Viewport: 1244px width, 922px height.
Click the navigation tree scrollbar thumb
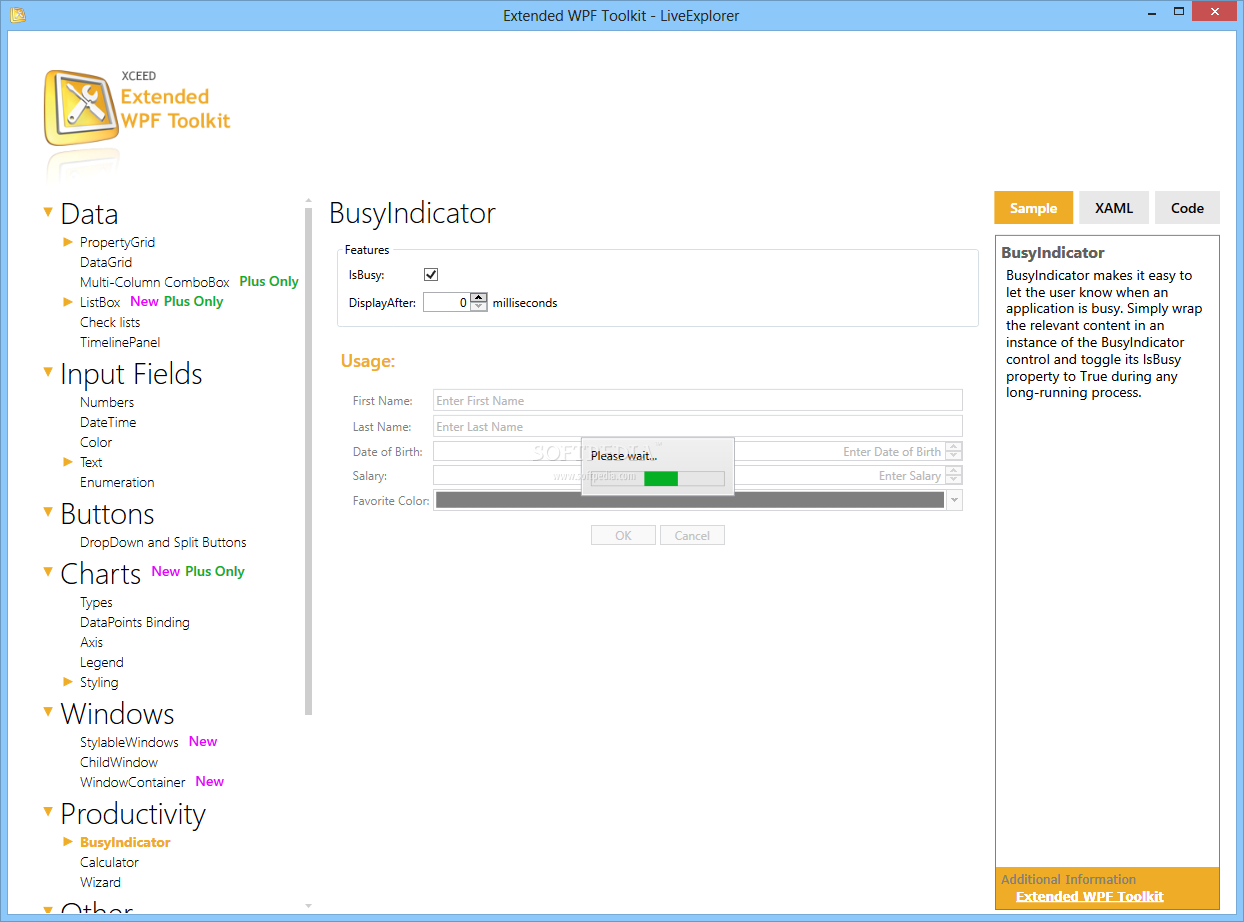(x=308, y=460)
